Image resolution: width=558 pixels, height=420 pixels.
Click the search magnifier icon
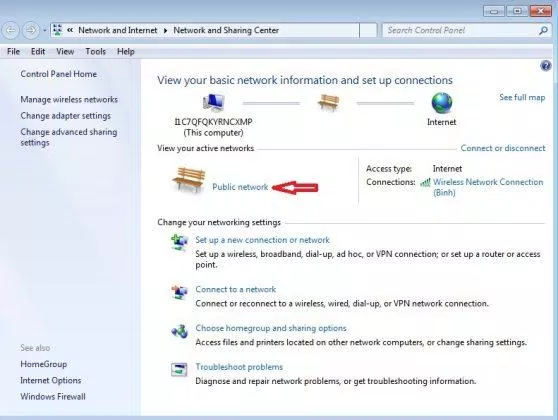[x=543, y=31]
